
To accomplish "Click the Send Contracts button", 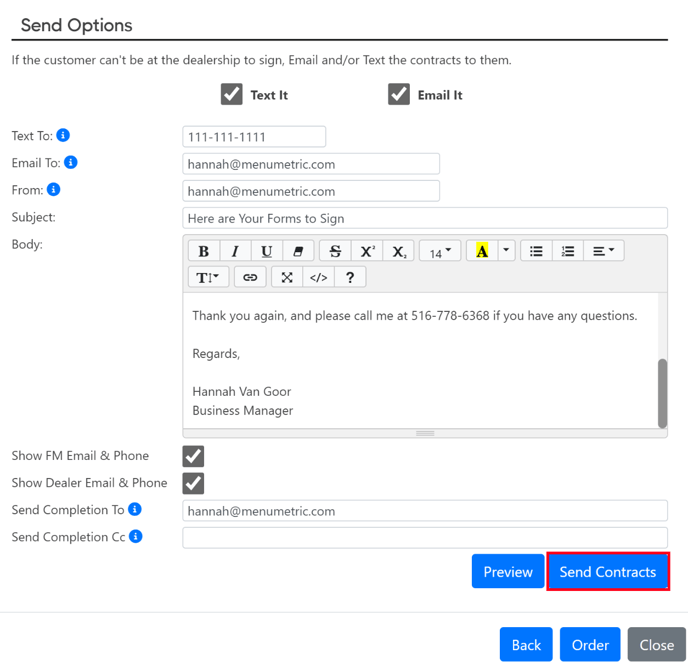I will tap(608, 571).
